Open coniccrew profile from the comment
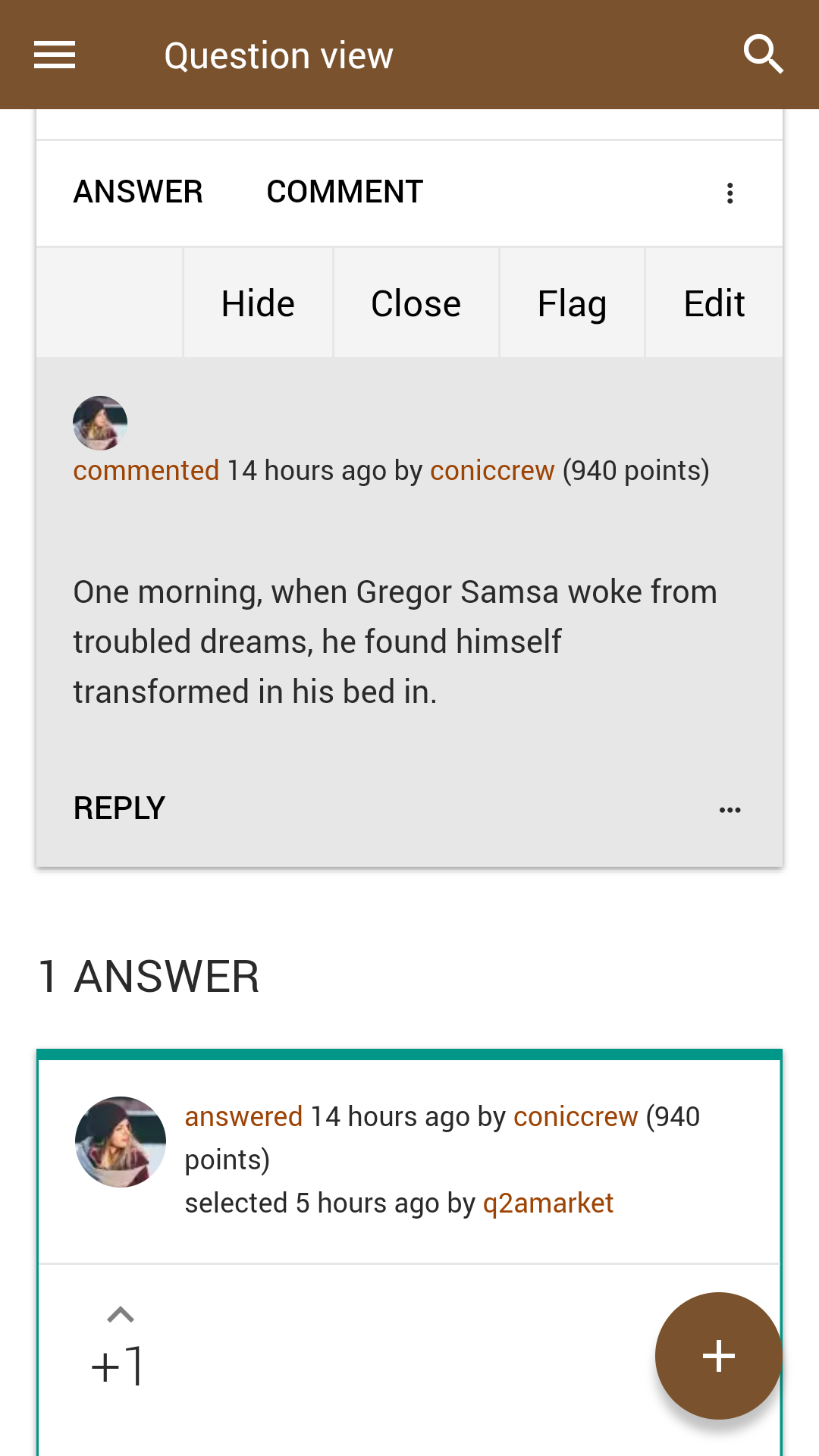Screen dimensions: 819x1456 (x=492, y=471)
